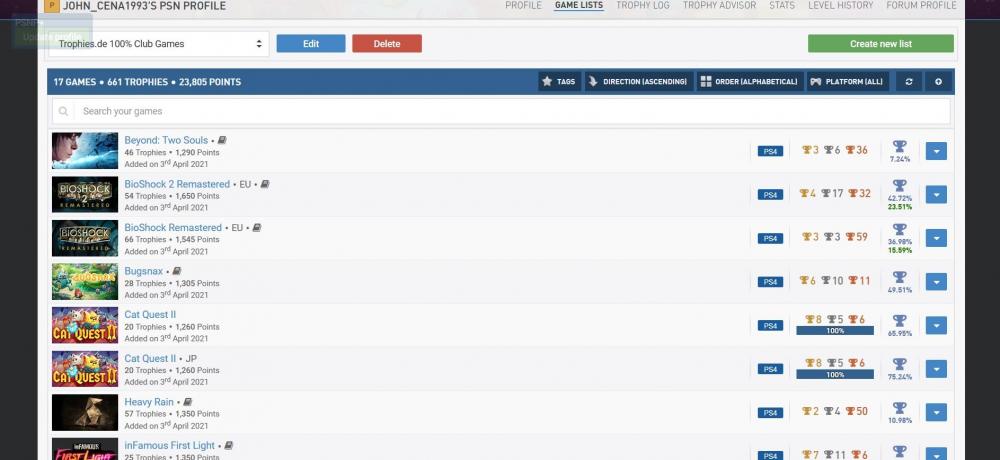Click the refresh icon in list toolbar
Image resolution: width=1000 pixels, height=460 pixels.
tap(908, 82)
